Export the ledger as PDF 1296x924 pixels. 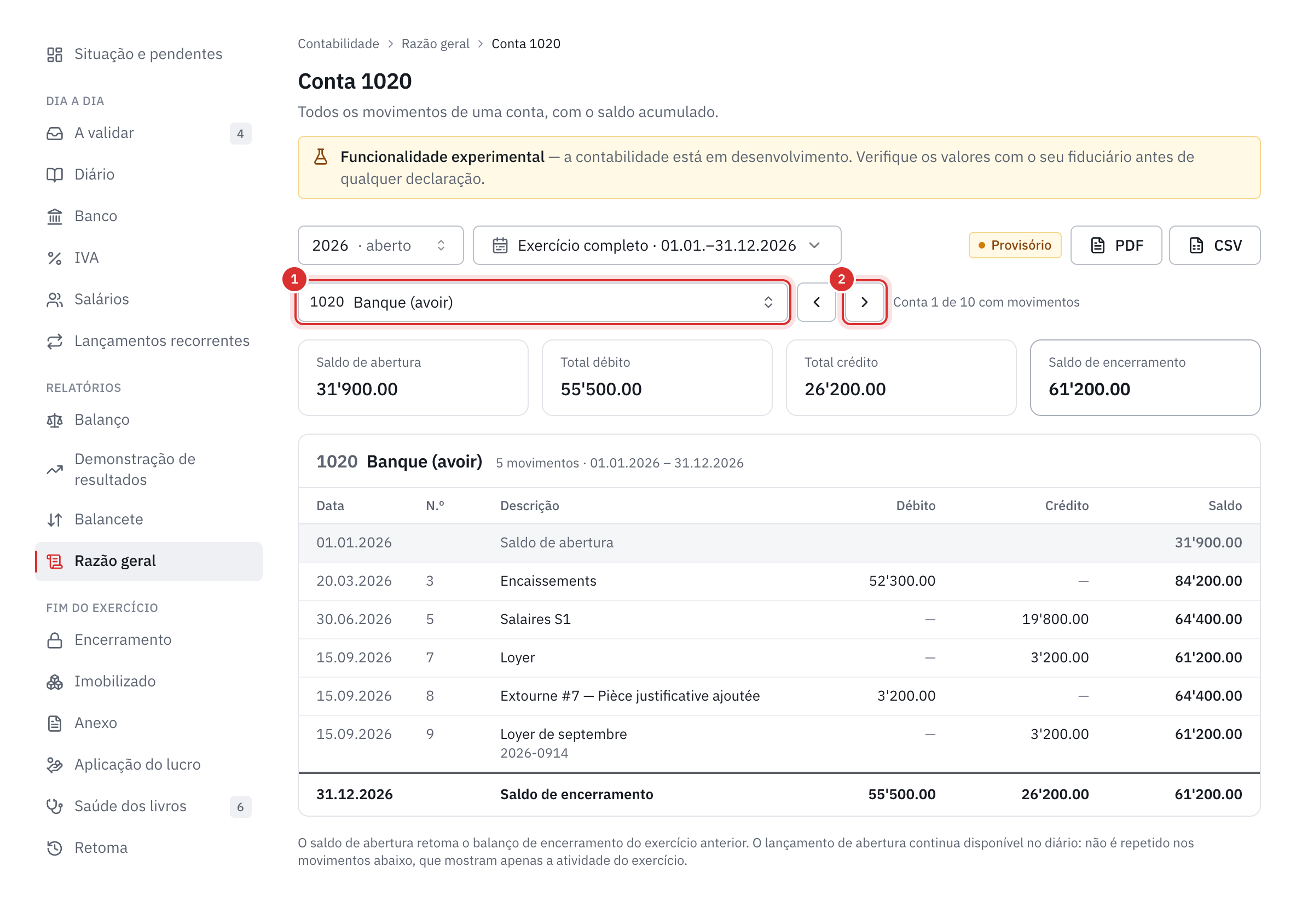(1115, 245)
